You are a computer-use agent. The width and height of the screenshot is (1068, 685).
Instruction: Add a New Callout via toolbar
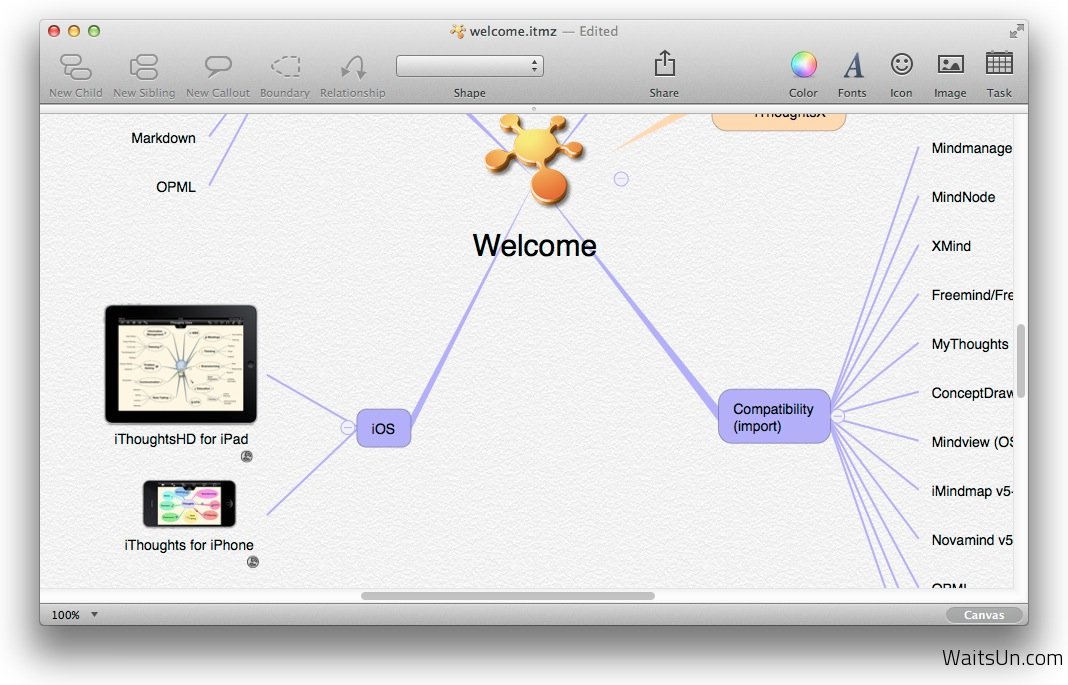tap(218, 67)
